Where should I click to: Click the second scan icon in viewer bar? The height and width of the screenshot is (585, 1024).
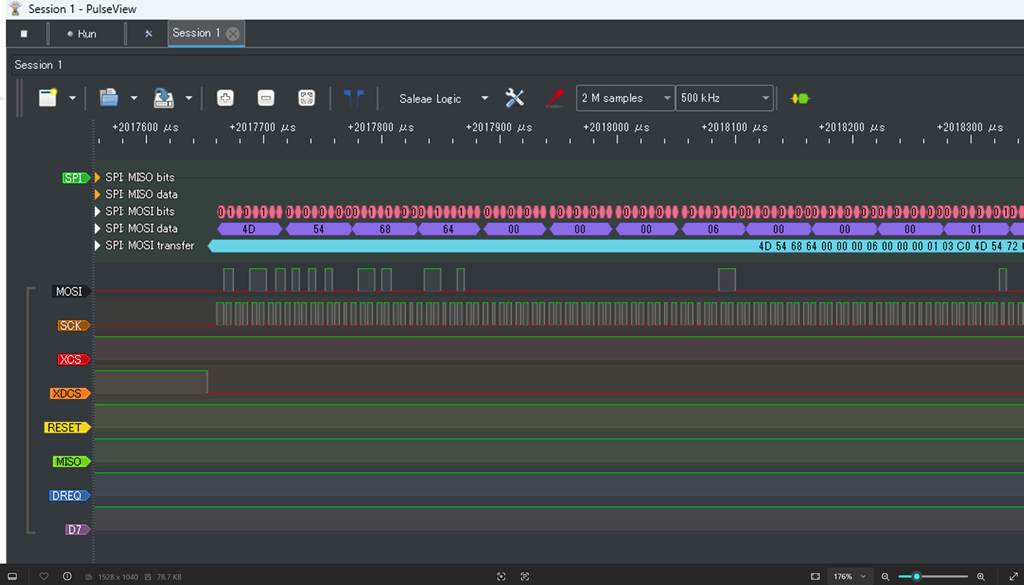pos(524,577)
